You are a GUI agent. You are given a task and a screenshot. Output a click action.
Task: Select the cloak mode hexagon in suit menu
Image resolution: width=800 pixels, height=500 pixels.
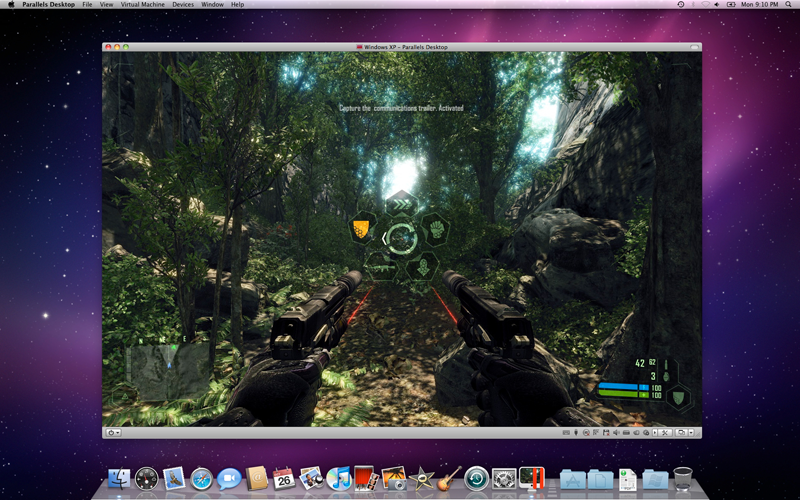point(423,266)
